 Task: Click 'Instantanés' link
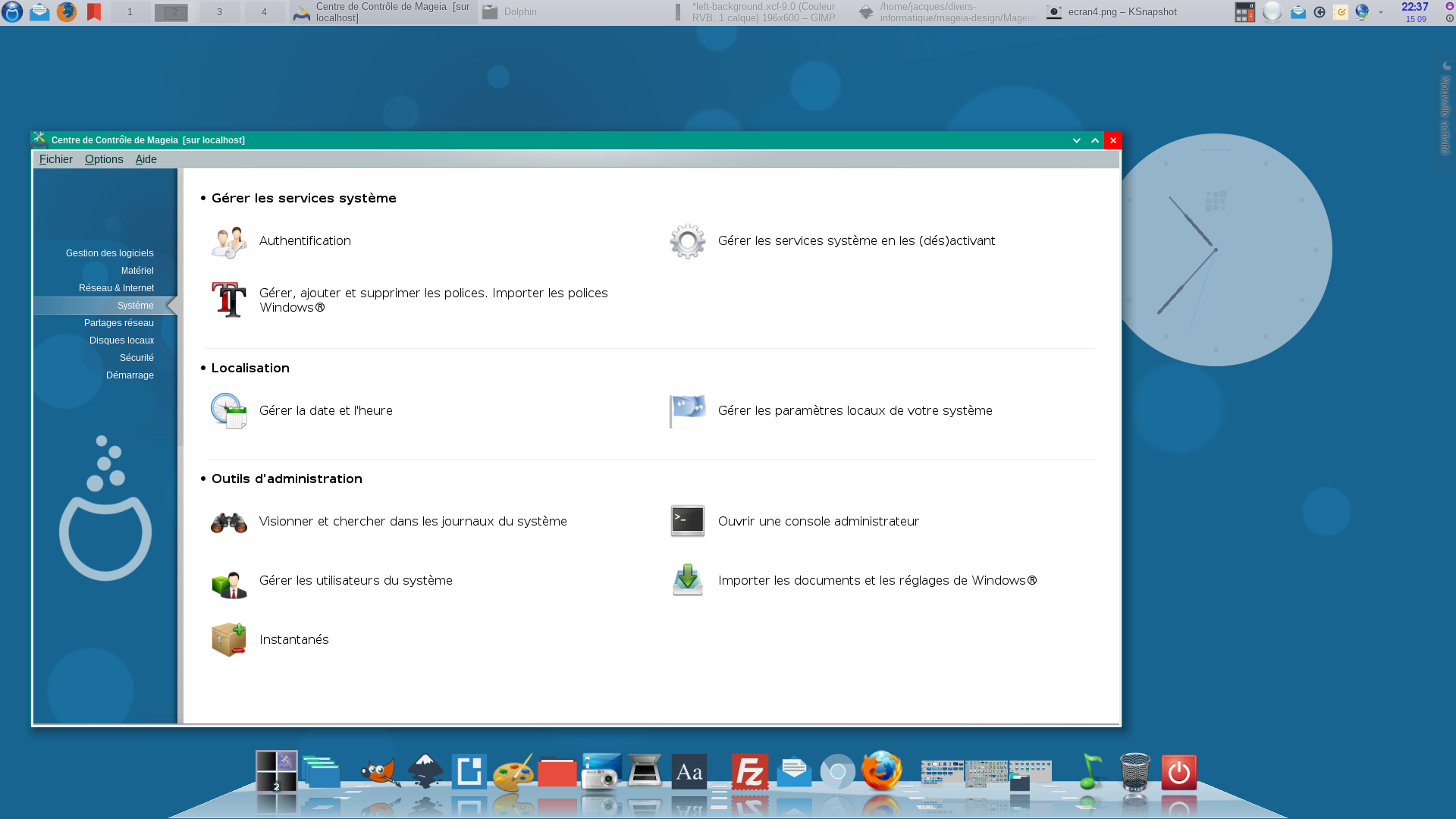click(x=294, y=640)
